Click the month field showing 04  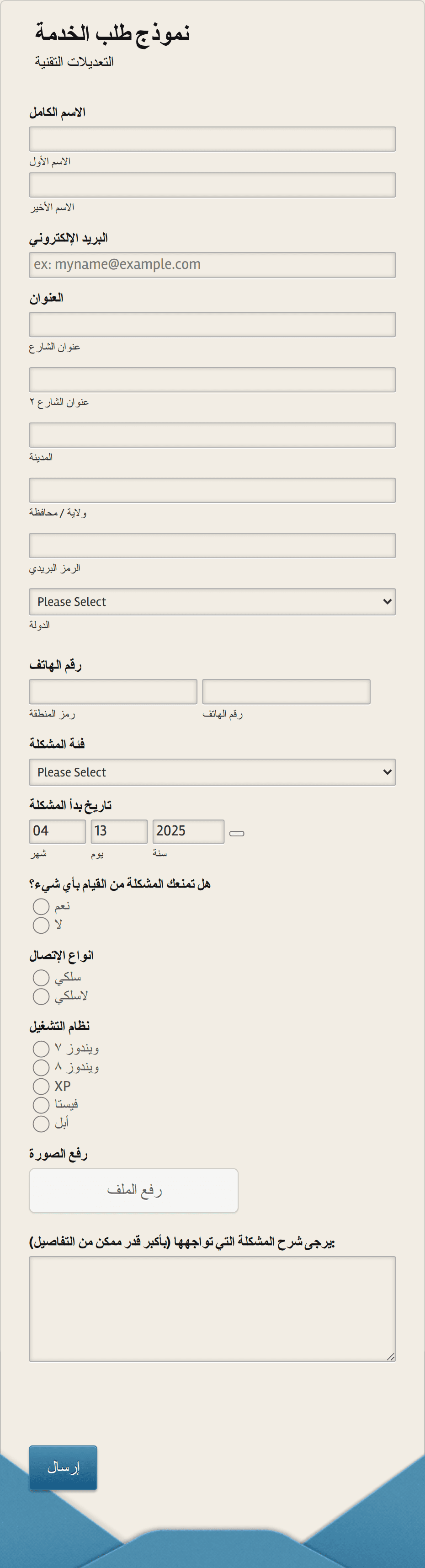[57, 831]
